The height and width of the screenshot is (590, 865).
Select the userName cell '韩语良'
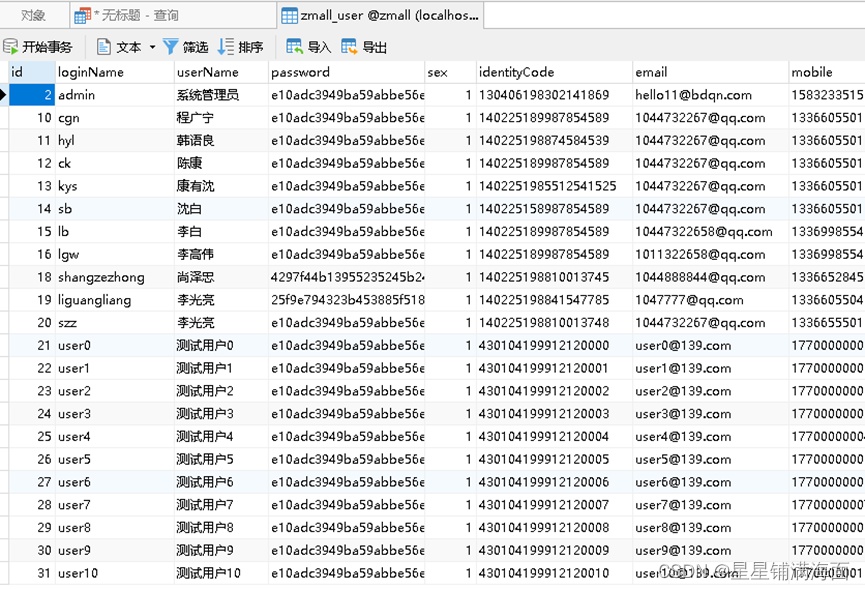(x=221, y=141)
